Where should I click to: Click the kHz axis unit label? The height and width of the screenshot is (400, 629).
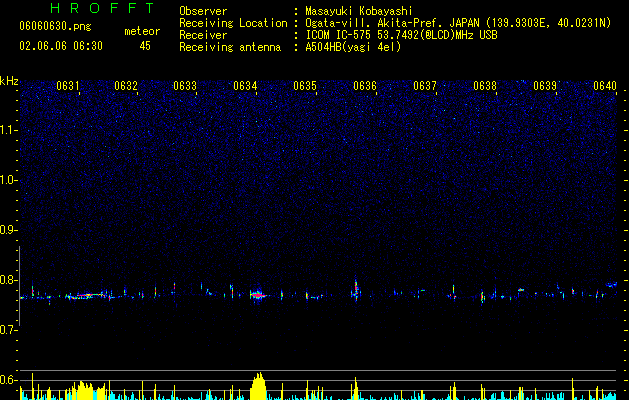click(x=9, y=81)
